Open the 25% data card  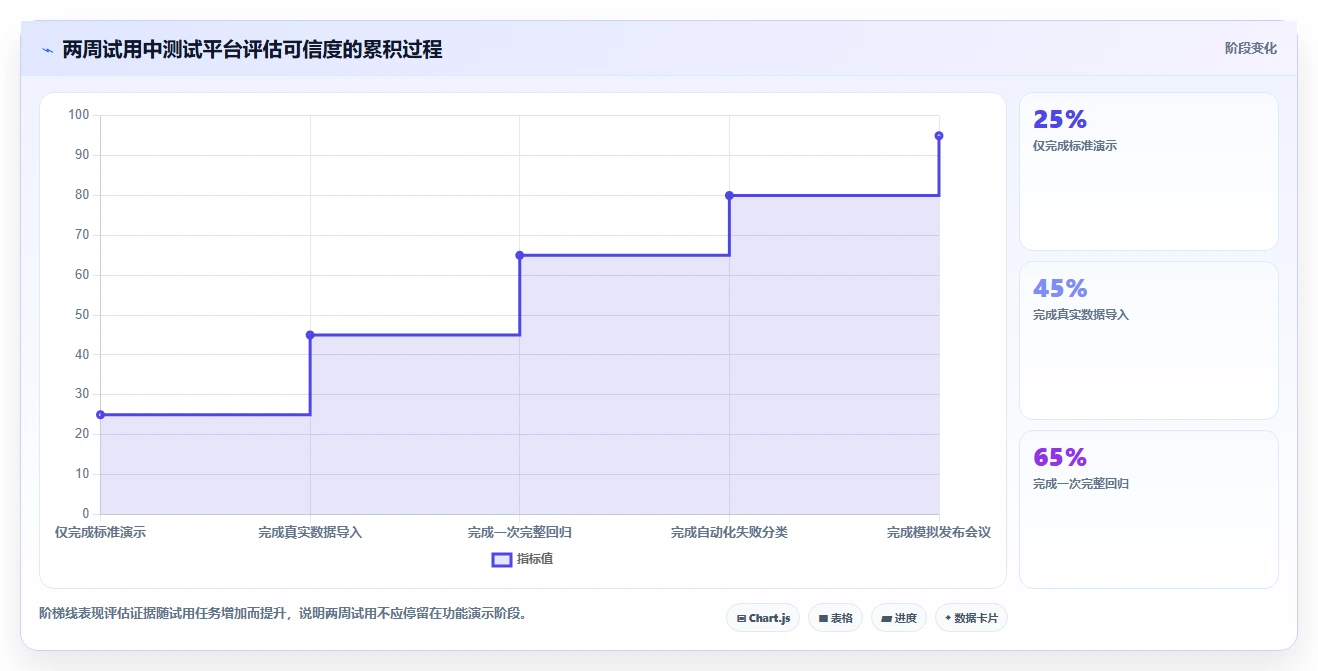(x=1148, y=171)
